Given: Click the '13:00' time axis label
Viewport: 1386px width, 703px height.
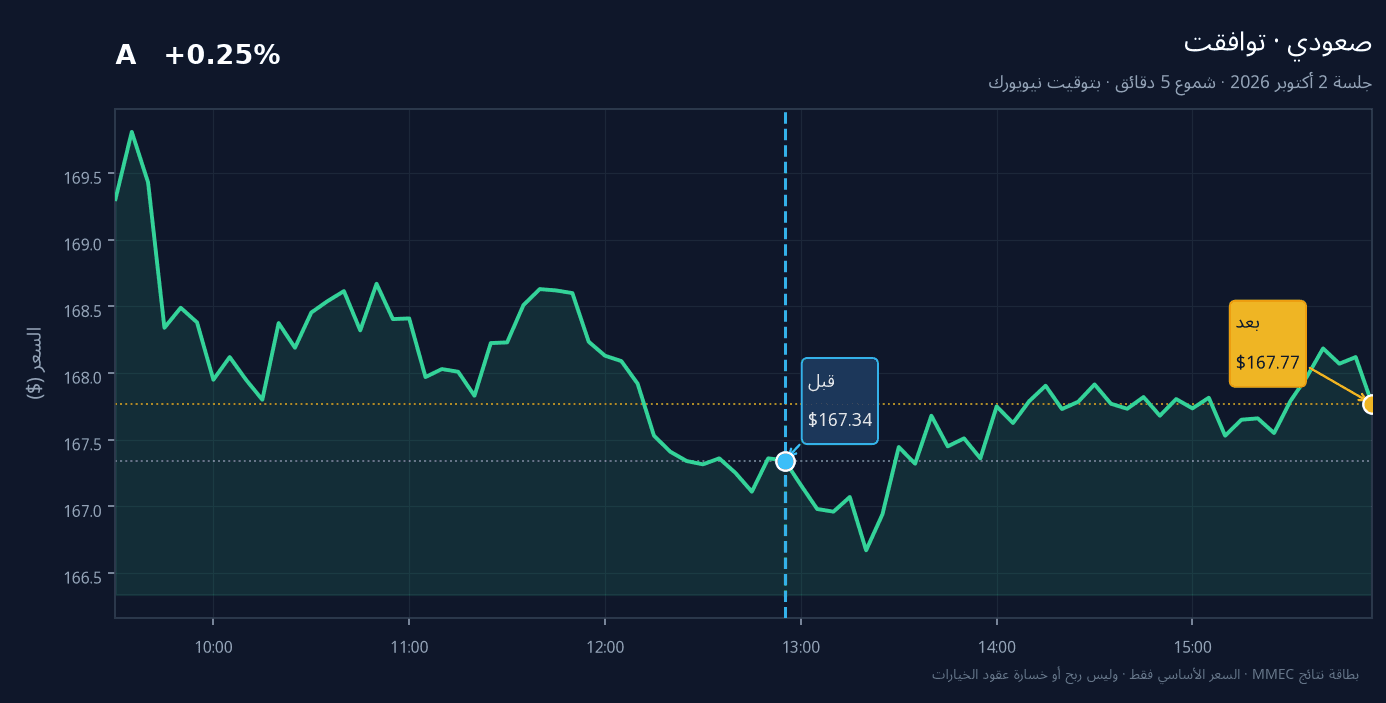Looking at the screenshot, I should pyautogui.click(x=801, y=647).
